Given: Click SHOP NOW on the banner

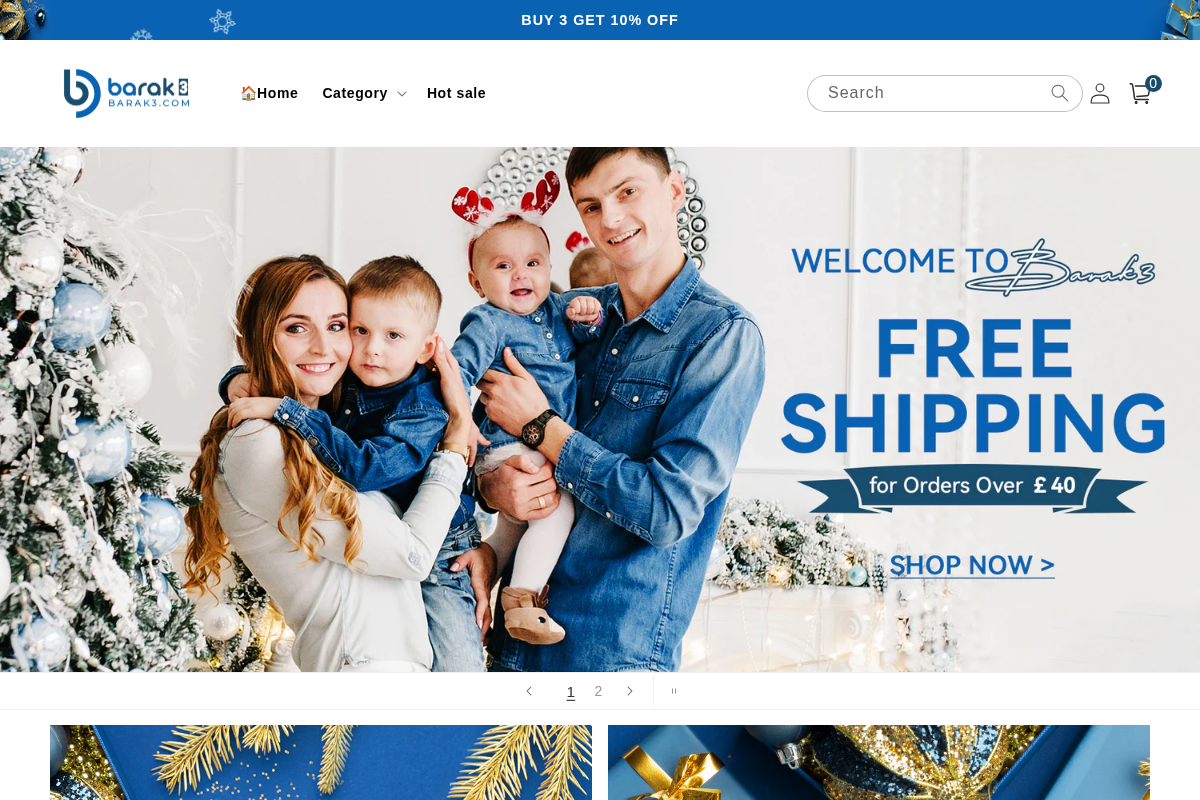Looking at the screenshot, I should [972, 565].
